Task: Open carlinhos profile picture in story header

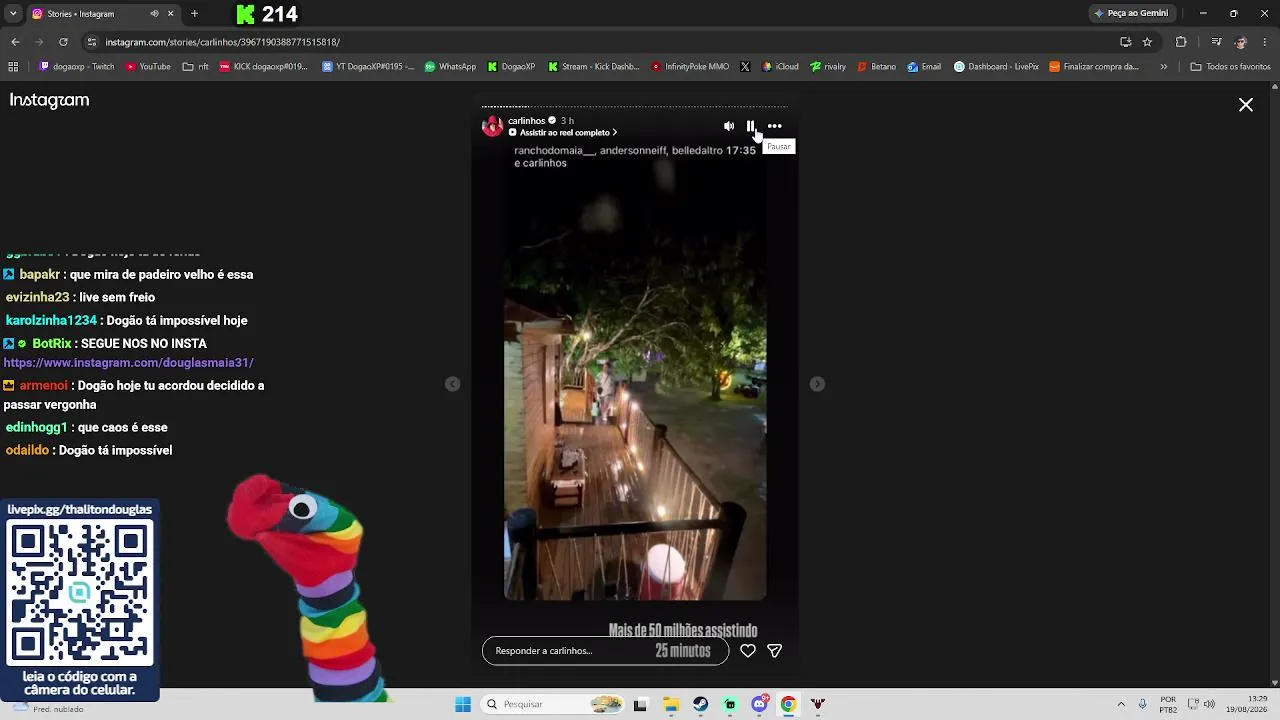Action: pos(493,126)
